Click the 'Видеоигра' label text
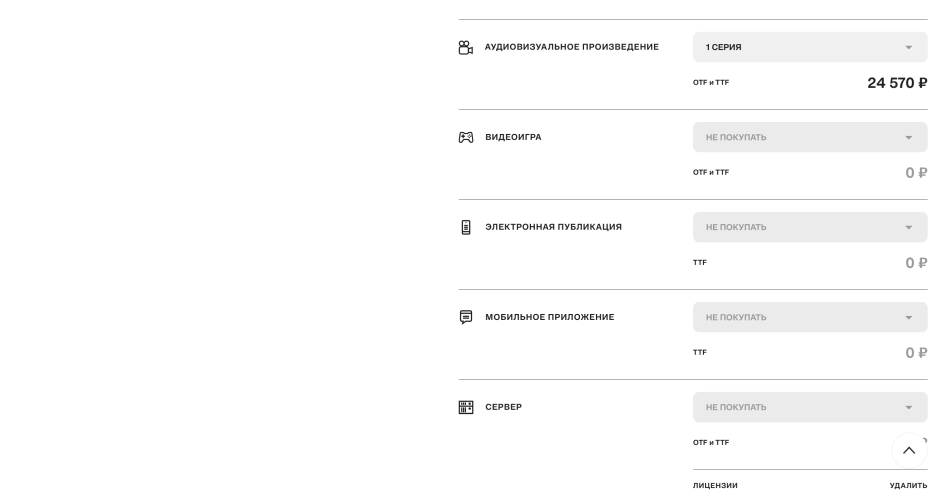The image size is (939, 500). [x=513, y=137]
